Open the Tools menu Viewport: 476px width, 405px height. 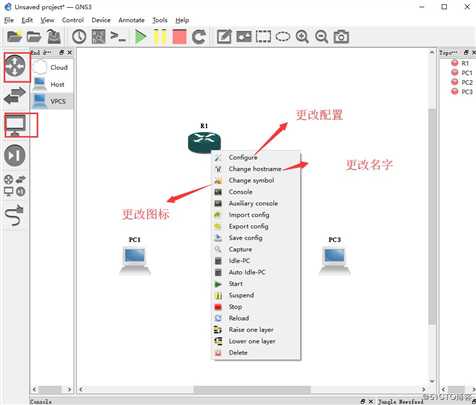[x=160, y=20]
